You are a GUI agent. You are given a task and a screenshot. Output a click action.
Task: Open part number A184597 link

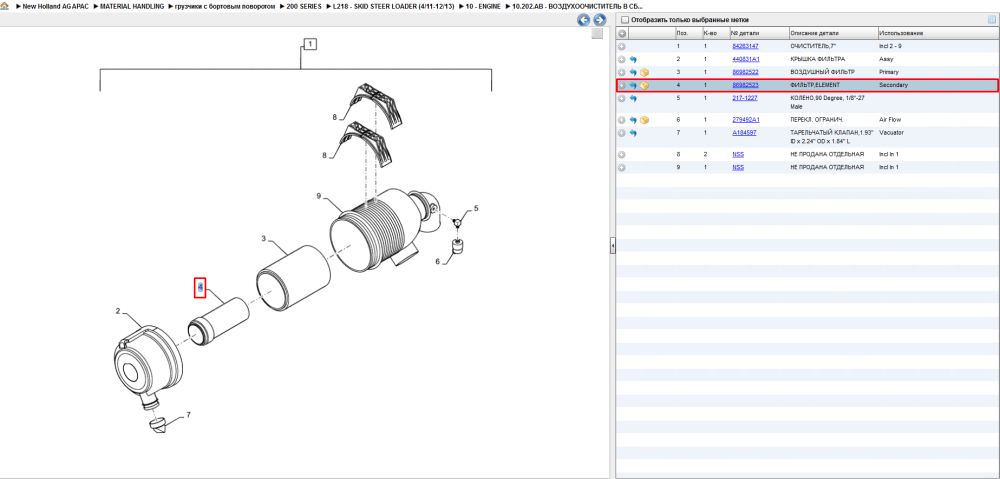tap(744, 133)
